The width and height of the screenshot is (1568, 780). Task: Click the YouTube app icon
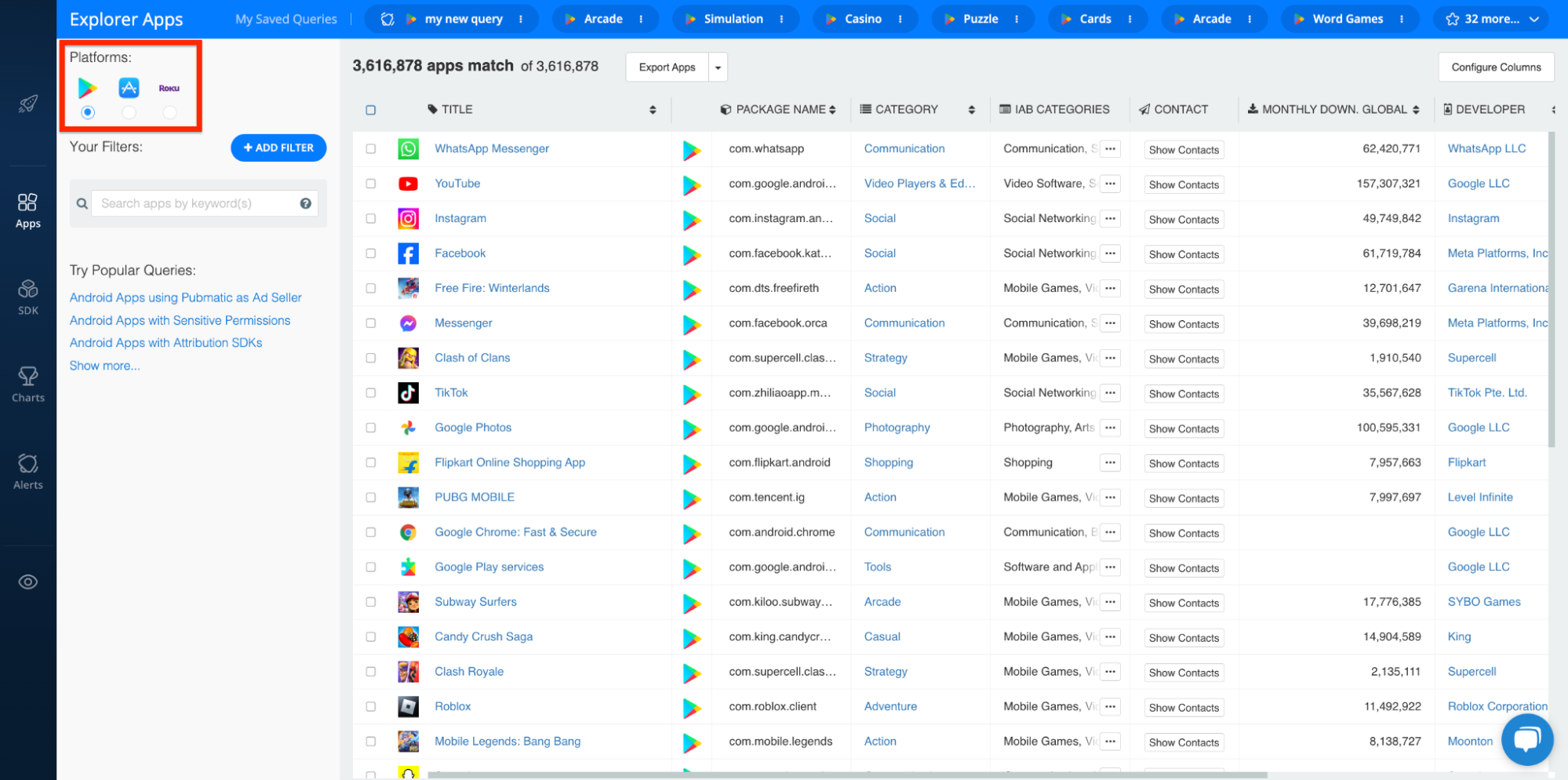pos(408,184)
